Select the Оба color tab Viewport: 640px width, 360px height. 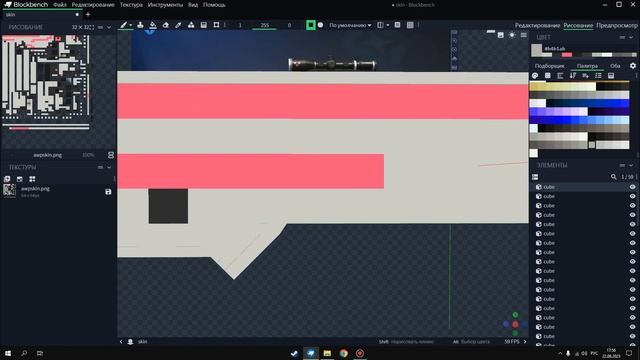(x=615, y=66)
